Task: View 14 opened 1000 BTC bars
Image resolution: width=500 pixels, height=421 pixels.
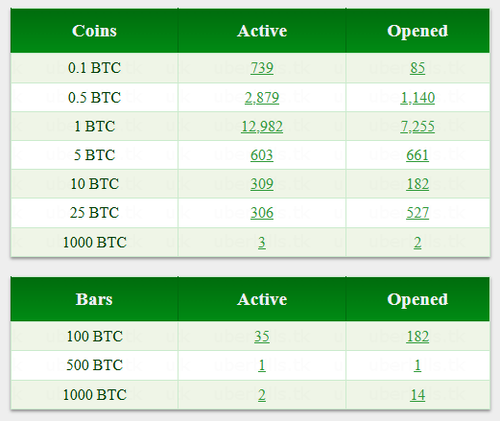Action: coord(417,395)
